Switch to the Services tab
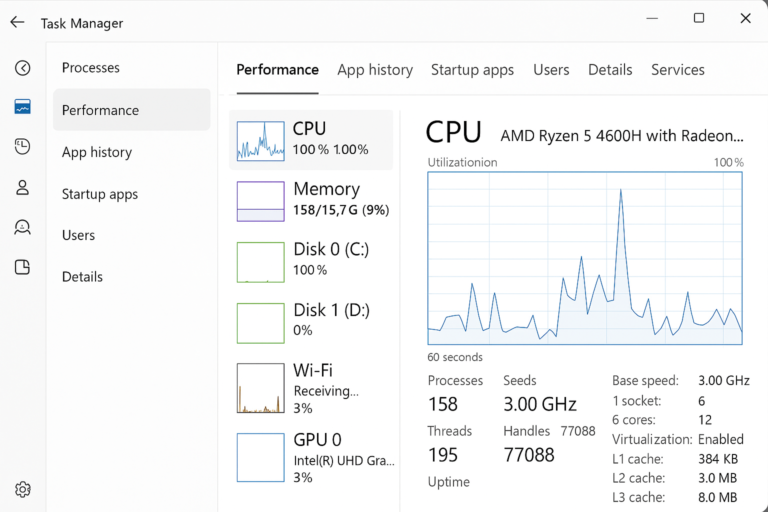The width and height of the screenshot is (768, 512). point(677,70)
